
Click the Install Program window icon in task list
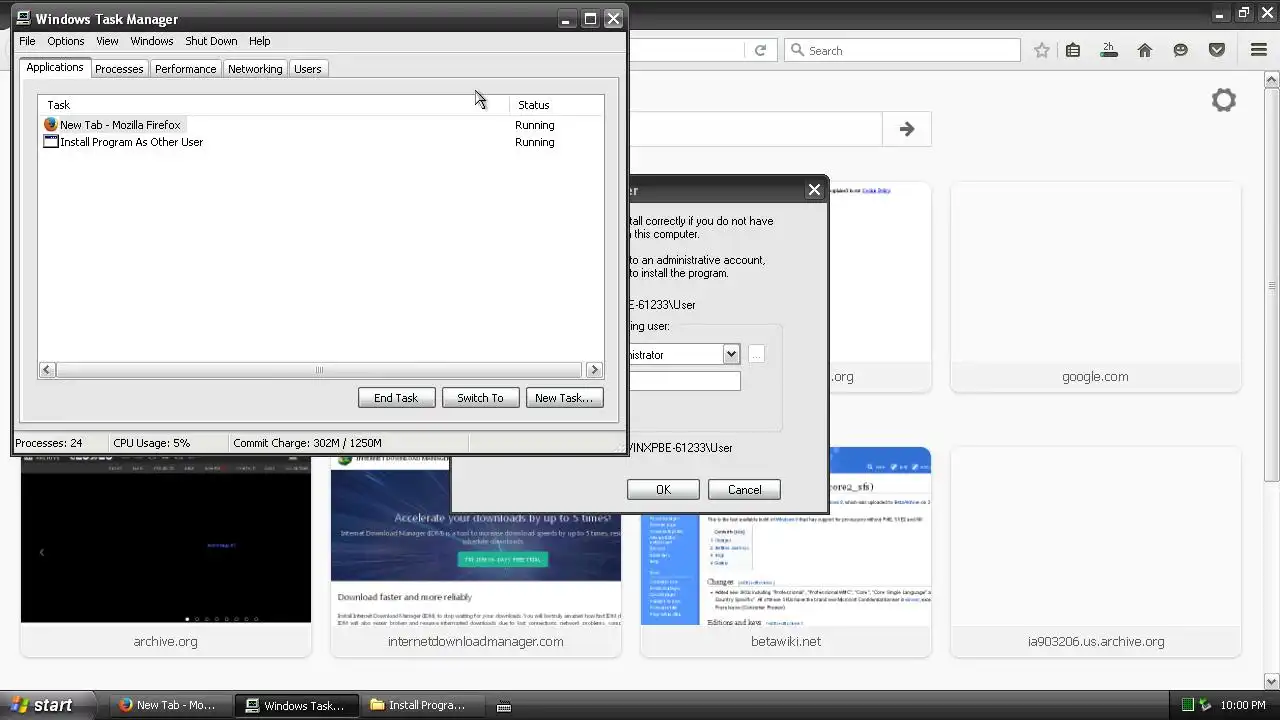click(x=51, y=142)
